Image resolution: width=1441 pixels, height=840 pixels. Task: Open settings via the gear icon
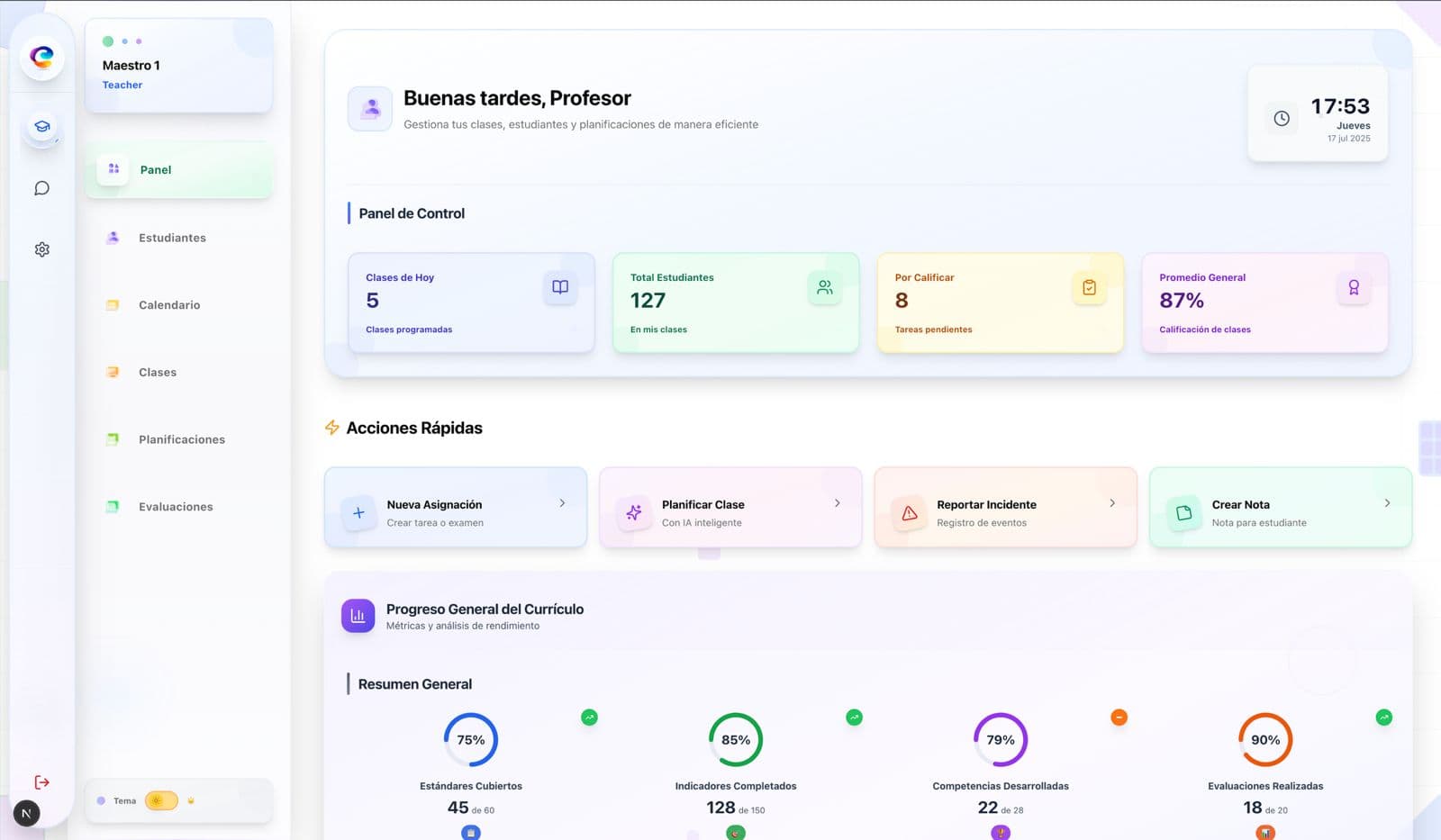[41, 249]
